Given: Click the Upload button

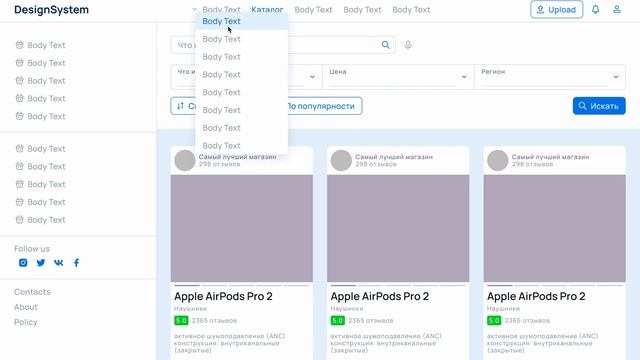Looking at the screenshot, I should [557, 9].
